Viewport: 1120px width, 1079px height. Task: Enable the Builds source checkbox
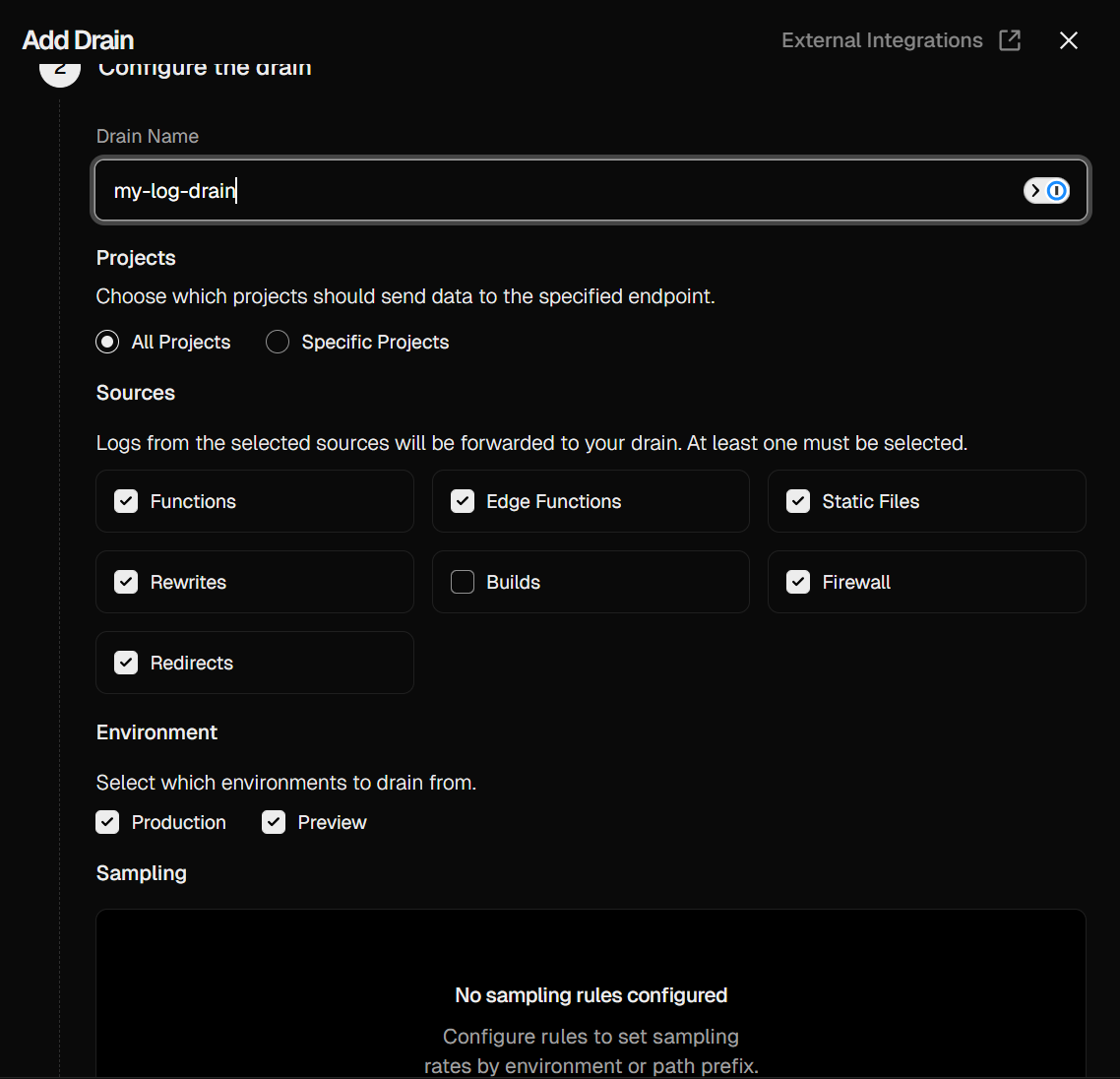point(463,582)
